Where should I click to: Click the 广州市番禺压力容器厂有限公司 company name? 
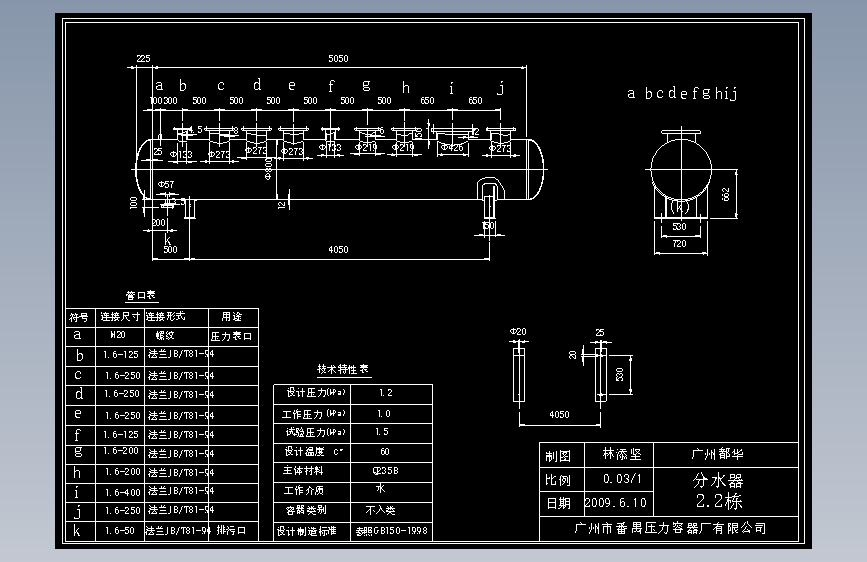point(670,528)
